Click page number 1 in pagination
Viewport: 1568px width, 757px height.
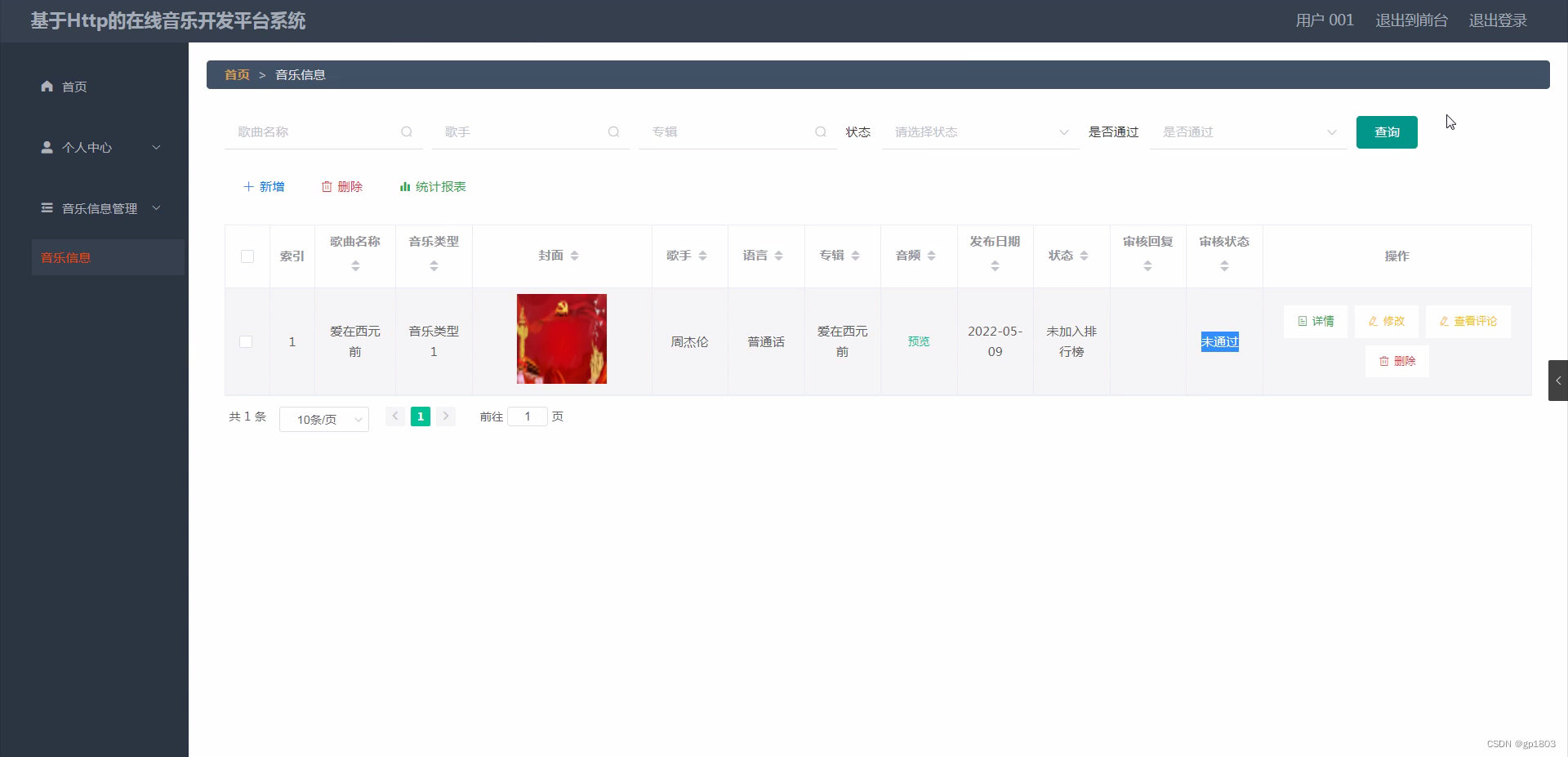tap(421, 416)
